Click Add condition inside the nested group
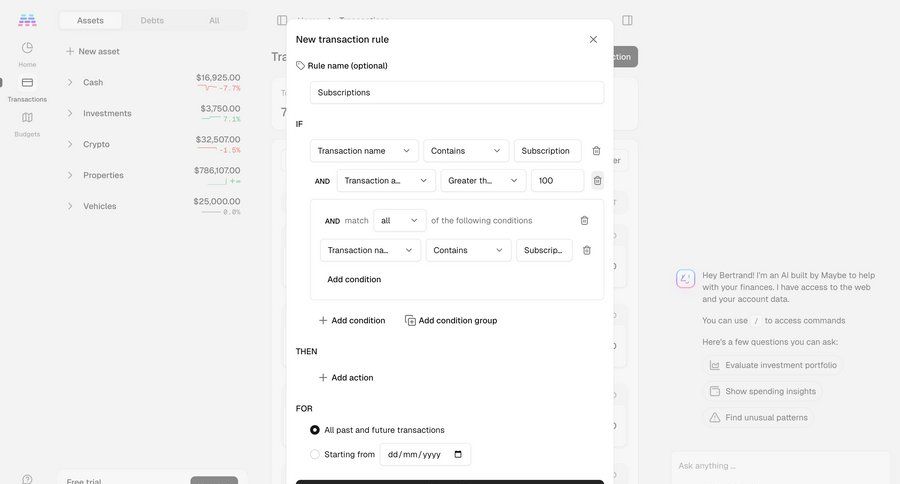 pos(354,279)
